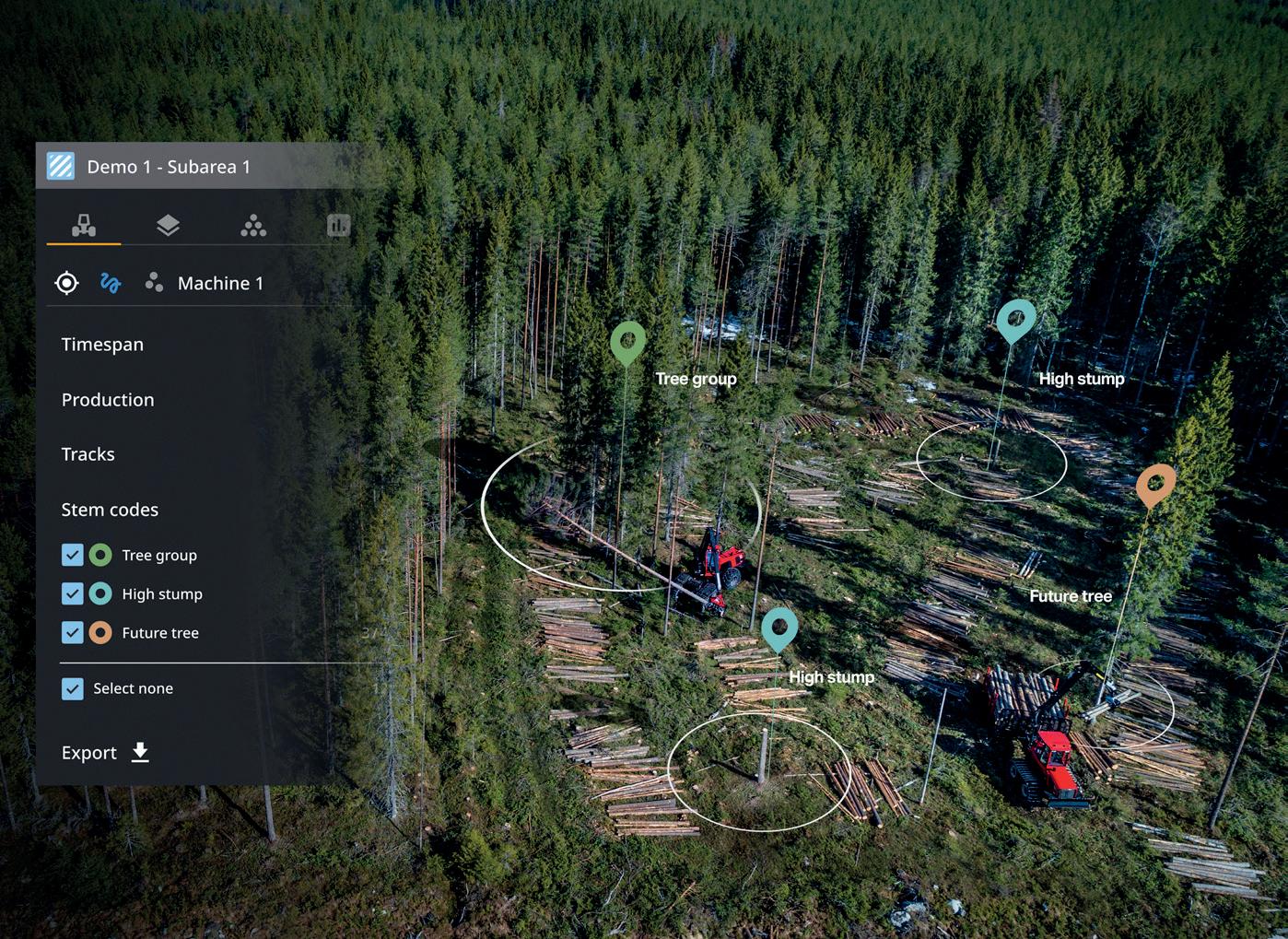This screenshot has height=939, width=1288.
Task: Click the Demo 1 - Subarea 1 title
Action: (x=169, y=167)
